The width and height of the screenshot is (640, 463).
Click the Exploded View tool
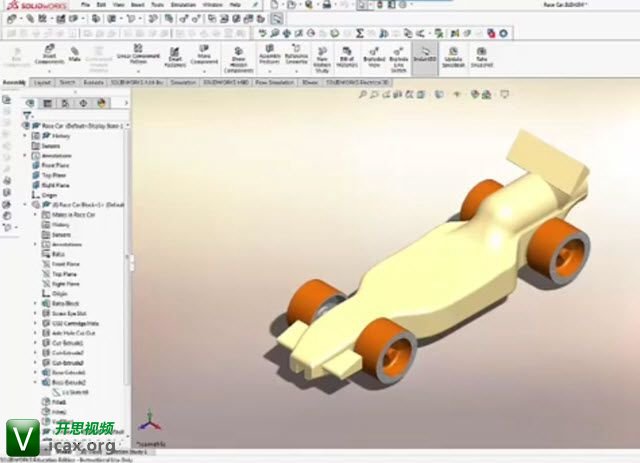374,57
